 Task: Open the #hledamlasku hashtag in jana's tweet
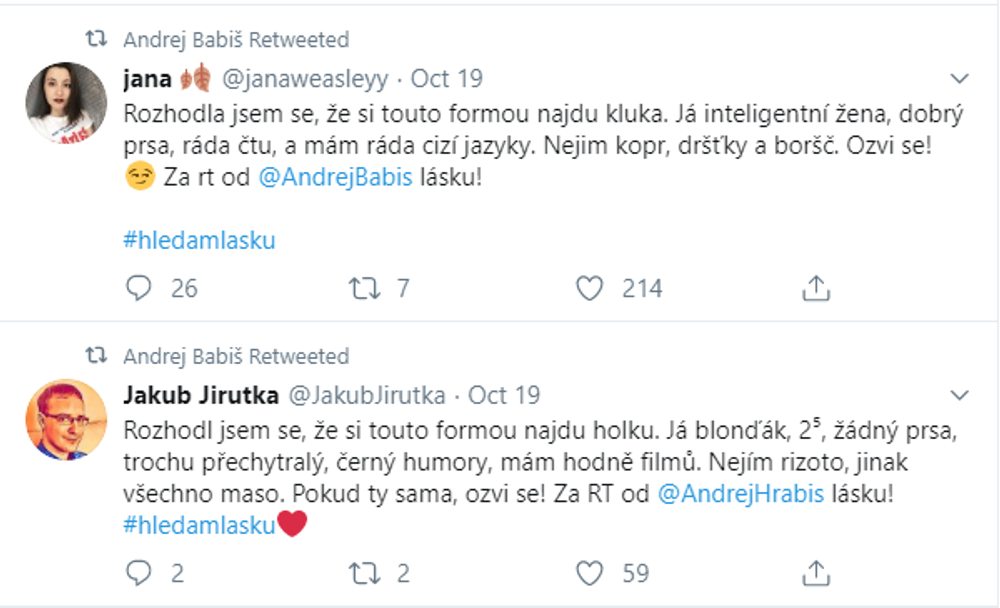click(197, 239)
